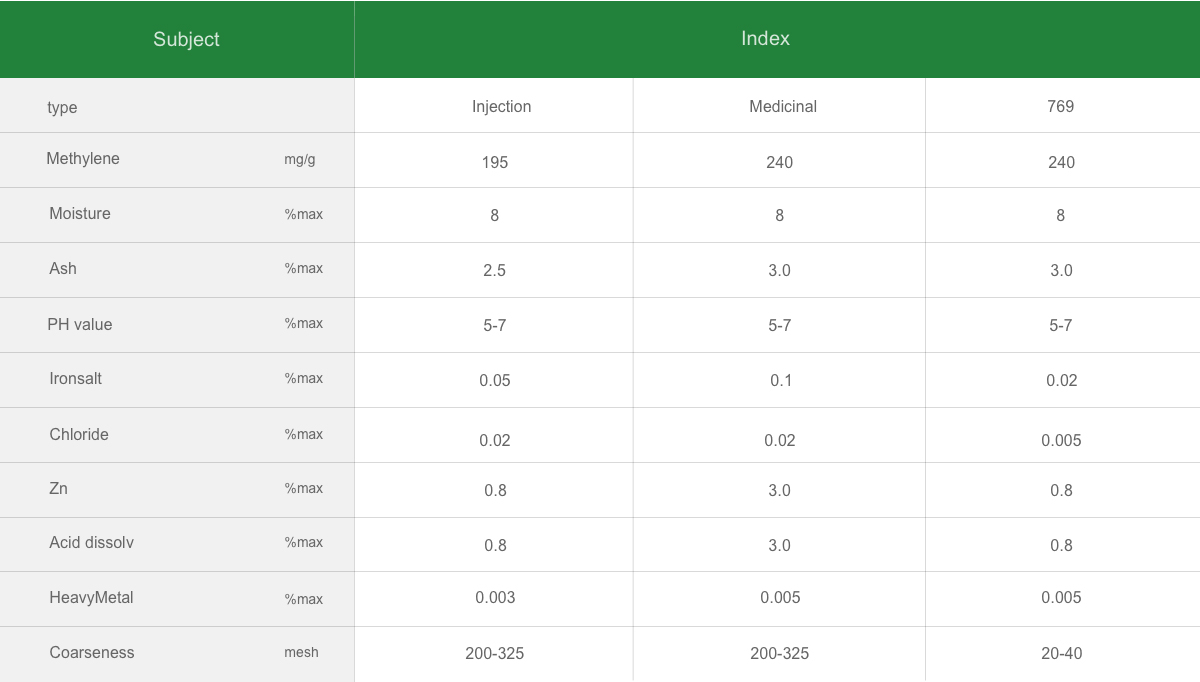
Task: Select the 0.003 HeavyMetal value
Action: click(x=495, y=598)
